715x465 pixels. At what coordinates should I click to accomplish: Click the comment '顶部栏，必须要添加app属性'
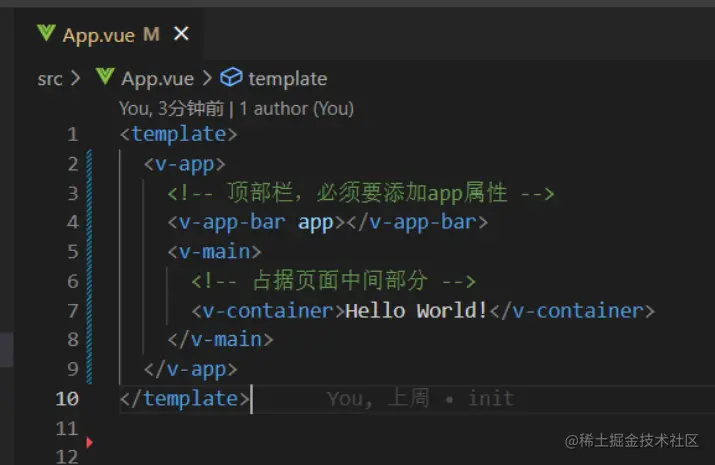click(x=361, y=193)
